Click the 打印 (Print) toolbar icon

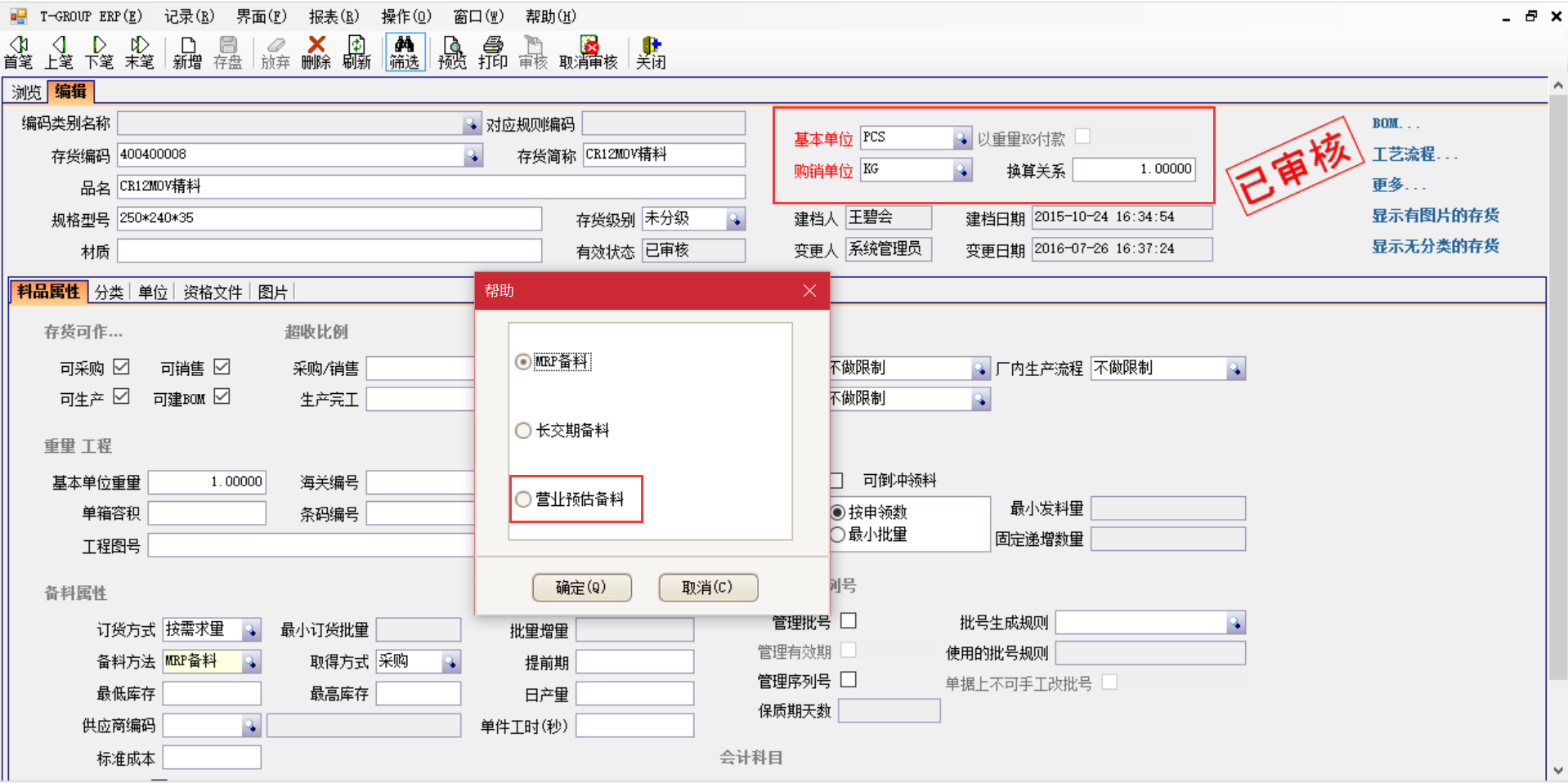pos(492,51)
